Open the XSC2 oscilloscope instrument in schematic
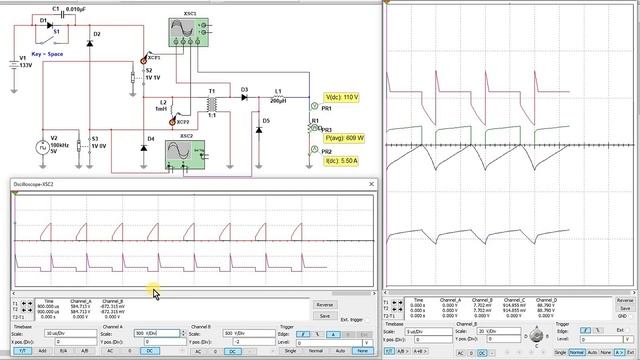This screenshot has height=360, width=640. click(x=185, y=154)
